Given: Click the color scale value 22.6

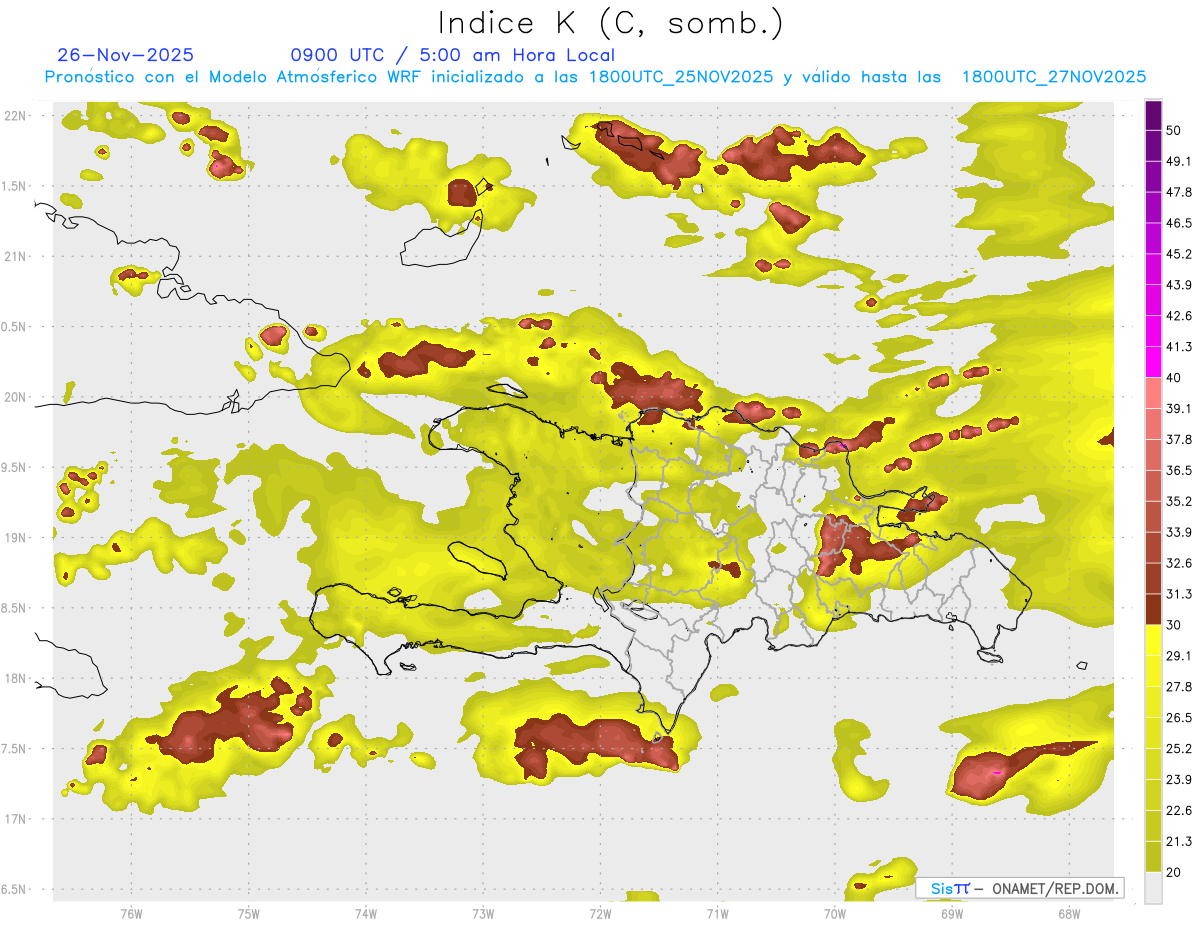Looking at the screenshot, I should click(x=1179, y=811).
